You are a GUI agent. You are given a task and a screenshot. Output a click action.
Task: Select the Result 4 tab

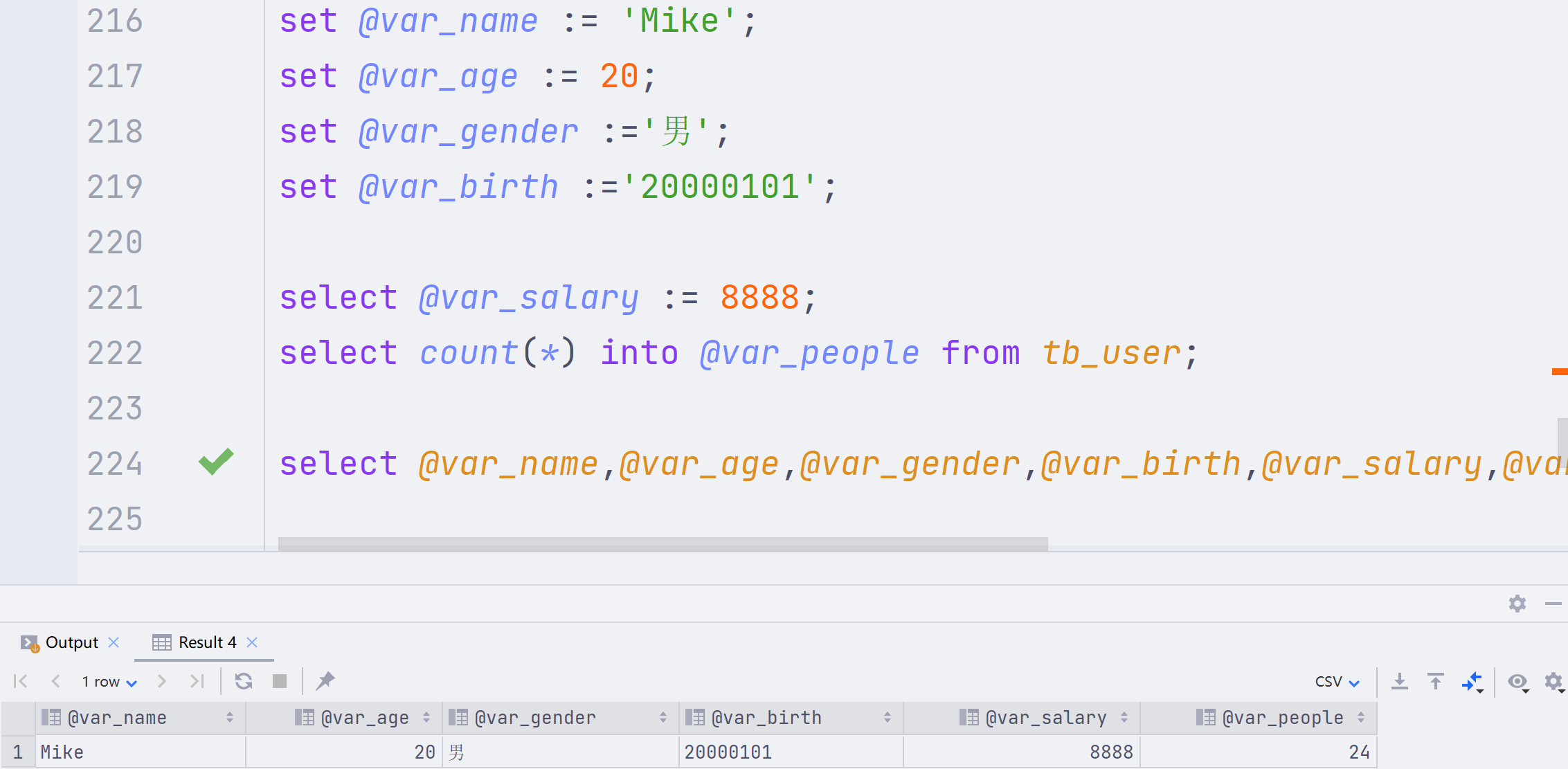coord(206,642)
